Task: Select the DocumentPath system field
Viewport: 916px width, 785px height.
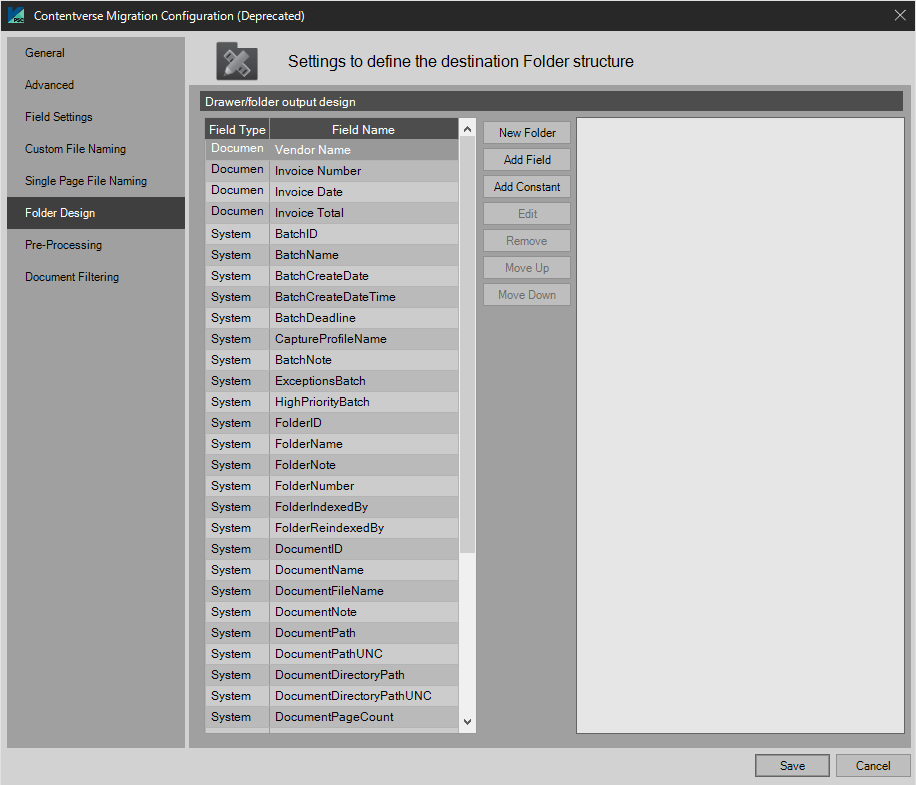Action: (331, 633)
